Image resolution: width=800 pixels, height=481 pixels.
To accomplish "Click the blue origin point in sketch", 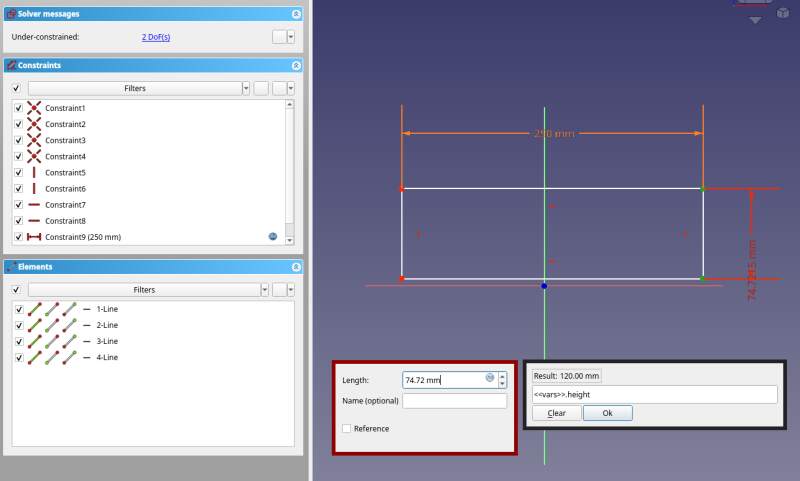I will pyautogui.click(x=544, y=286).
